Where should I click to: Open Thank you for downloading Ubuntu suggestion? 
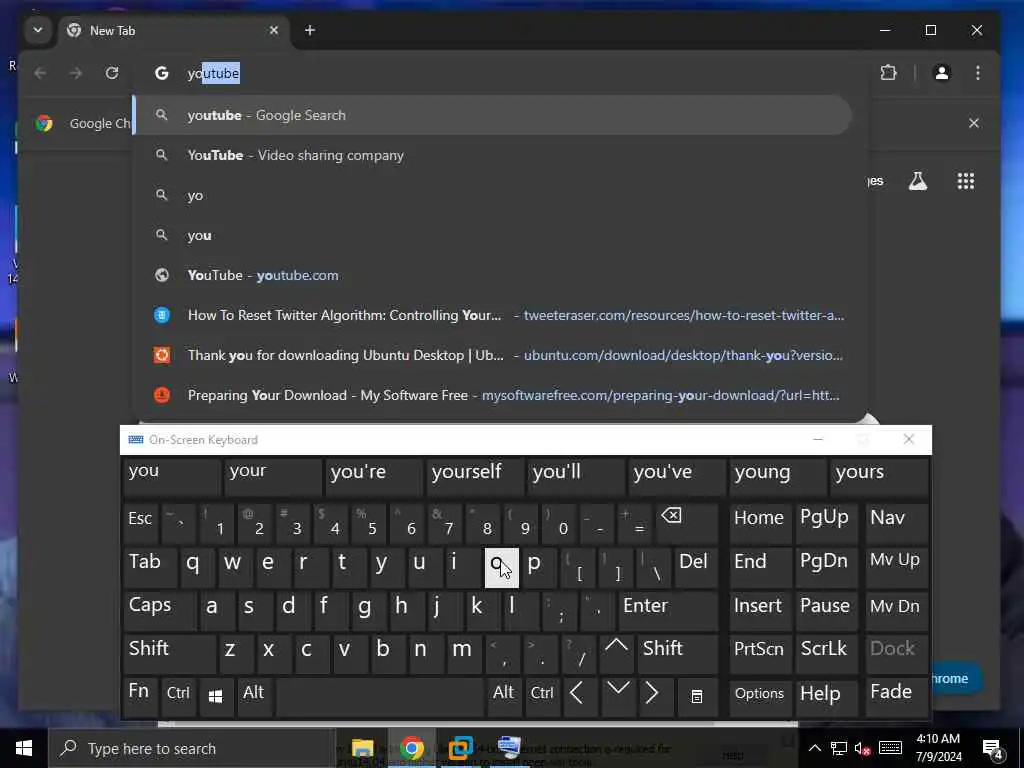click(x=493, y=355)
